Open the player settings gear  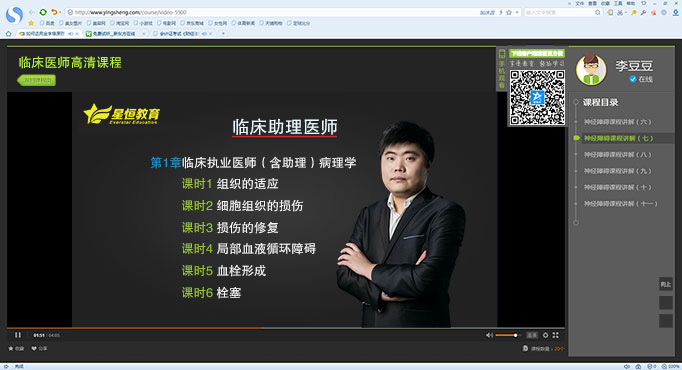[545, 335]
